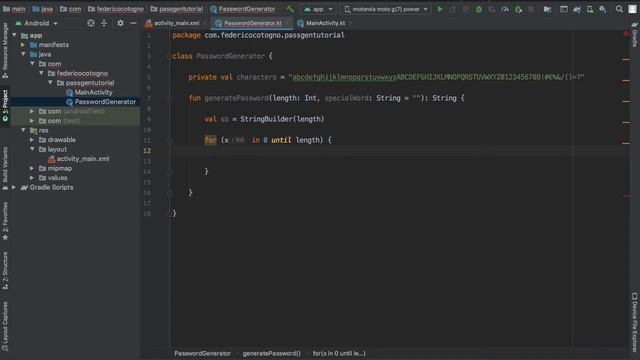Click the Make Project hammer icon
Viewport: 640px width, 360px height.
coord(290,9)
